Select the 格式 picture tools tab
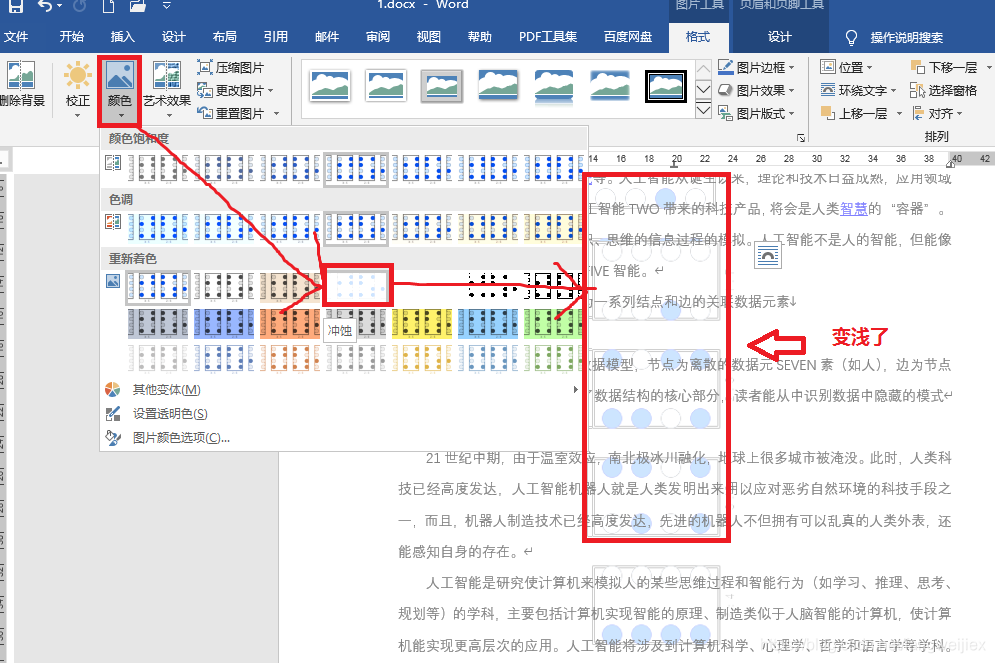The image size is (995, 663). (x=698, y=37)
